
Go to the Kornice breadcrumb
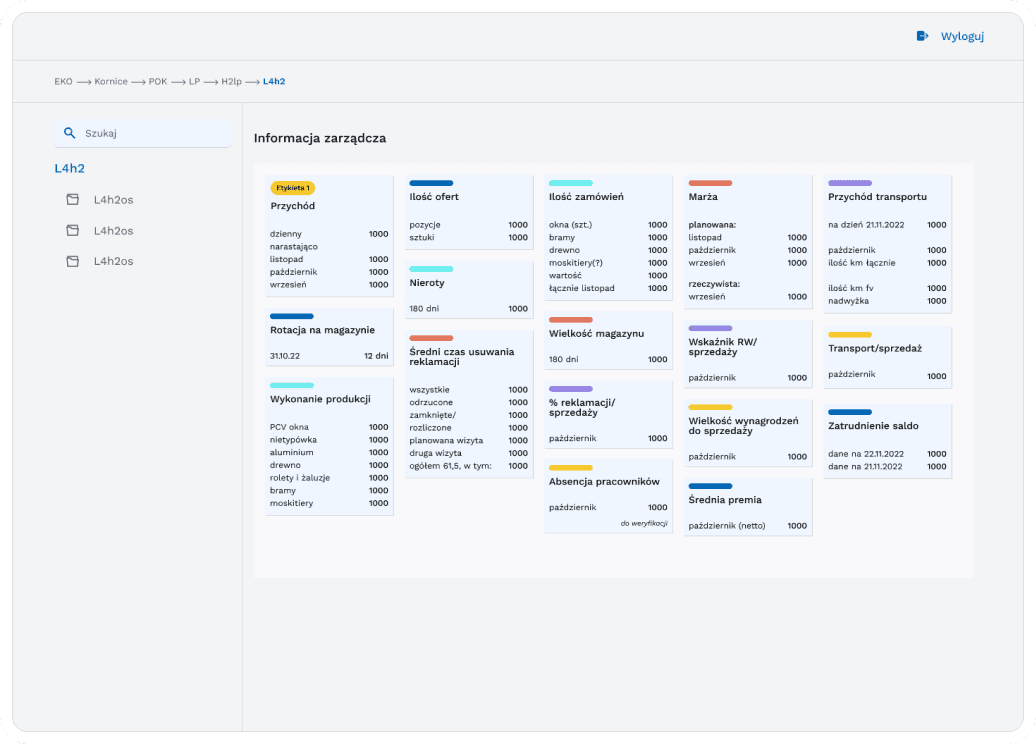point(111,81)
